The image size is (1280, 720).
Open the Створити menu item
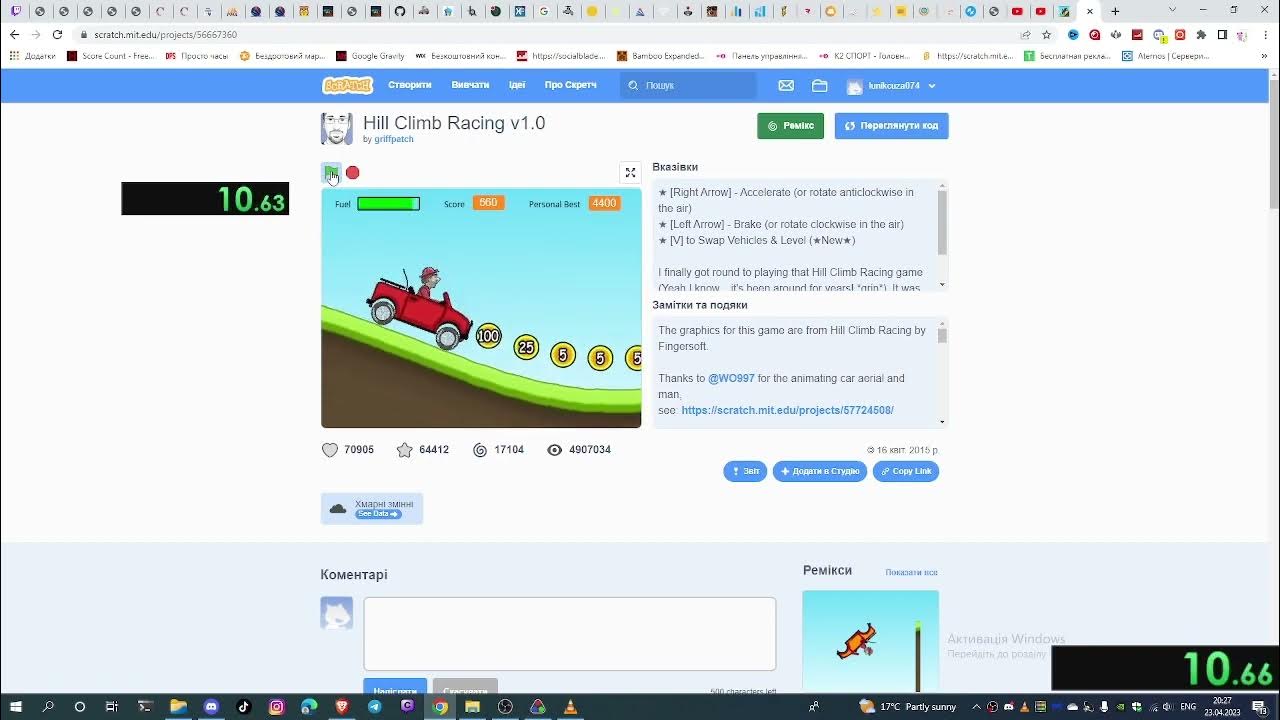(x=410, y=85)
